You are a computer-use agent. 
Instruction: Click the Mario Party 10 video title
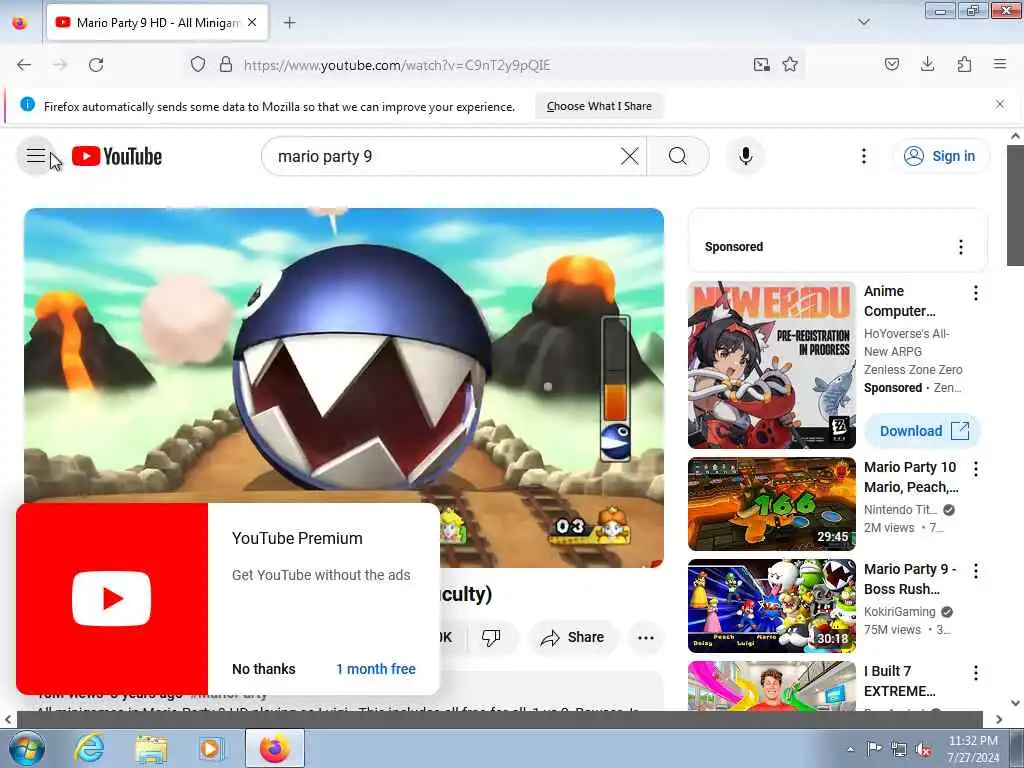(911, 477)
